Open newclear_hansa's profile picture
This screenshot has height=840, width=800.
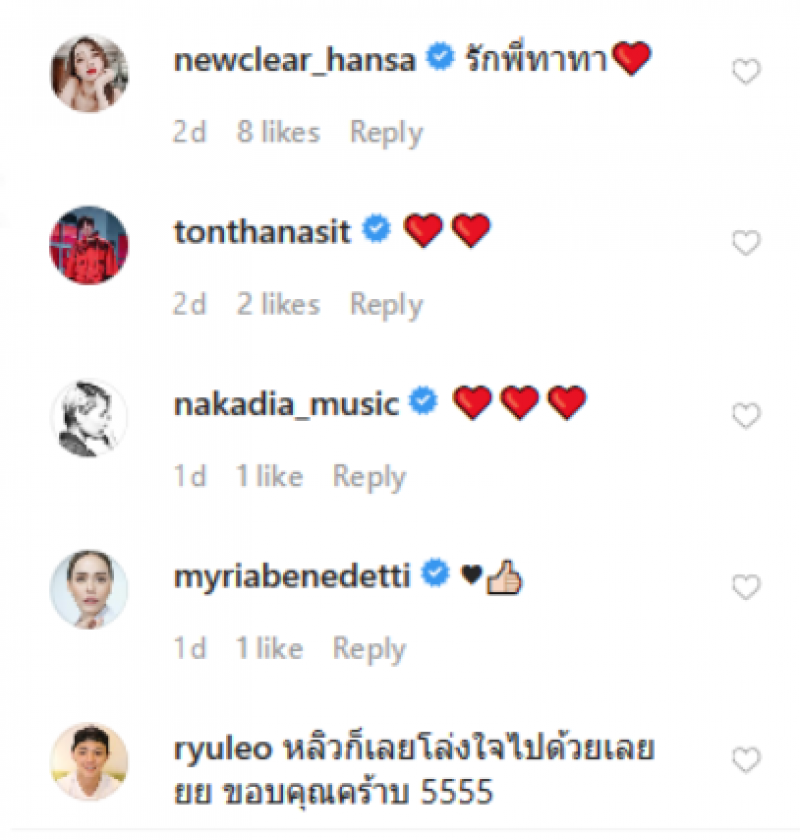coord(89,73)
